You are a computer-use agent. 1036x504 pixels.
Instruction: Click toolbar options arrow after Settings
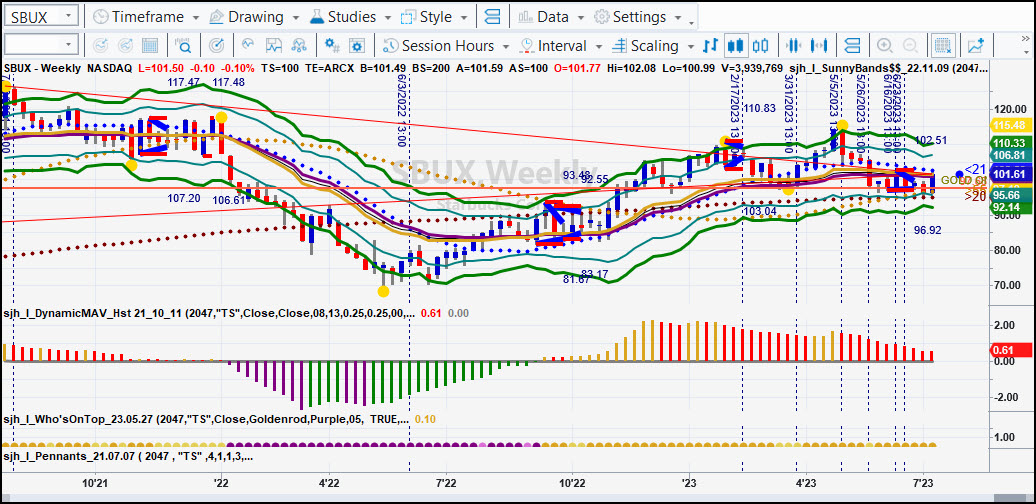692,23
